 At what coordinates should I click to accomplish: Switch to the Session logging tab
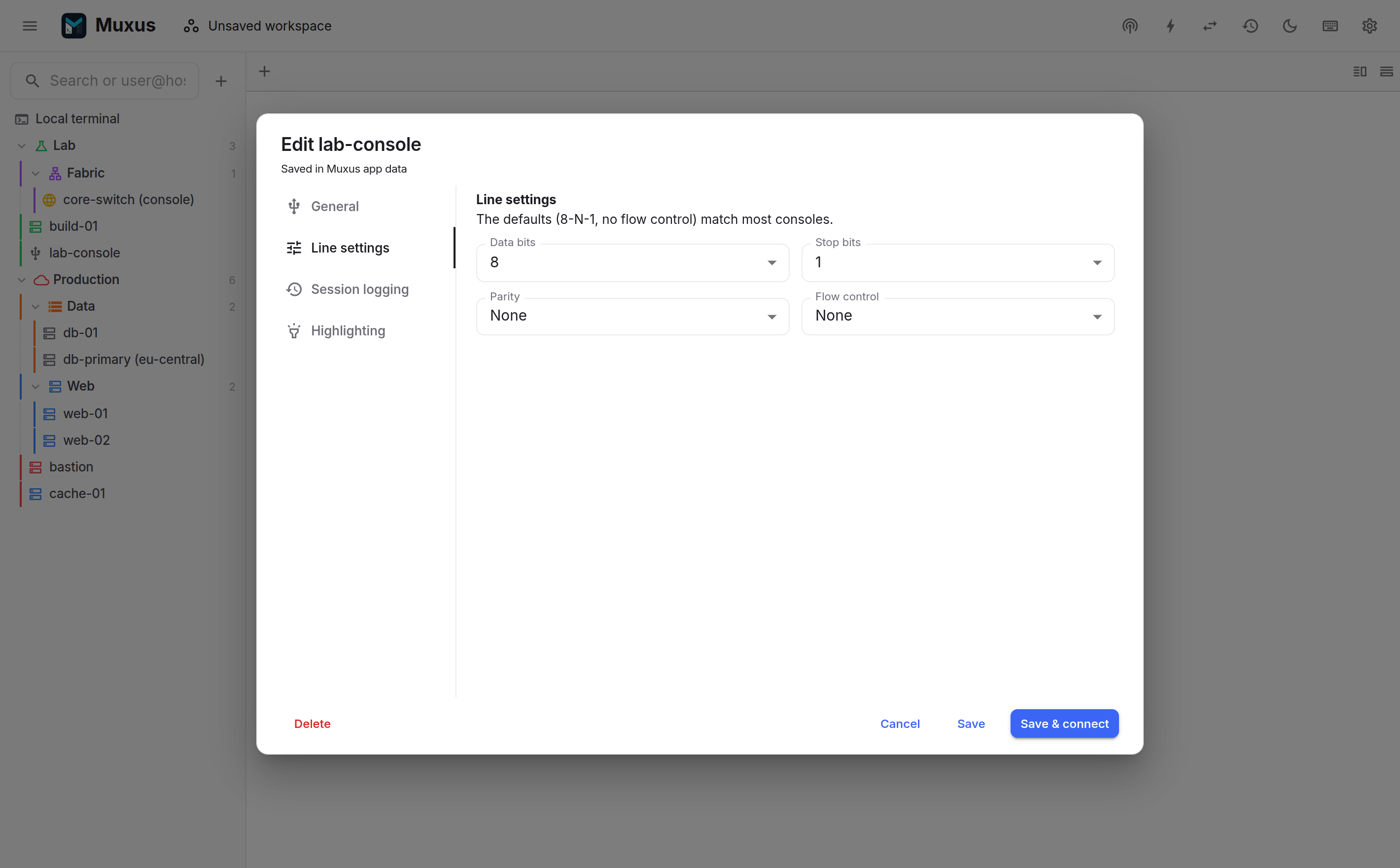pos(367,289)
